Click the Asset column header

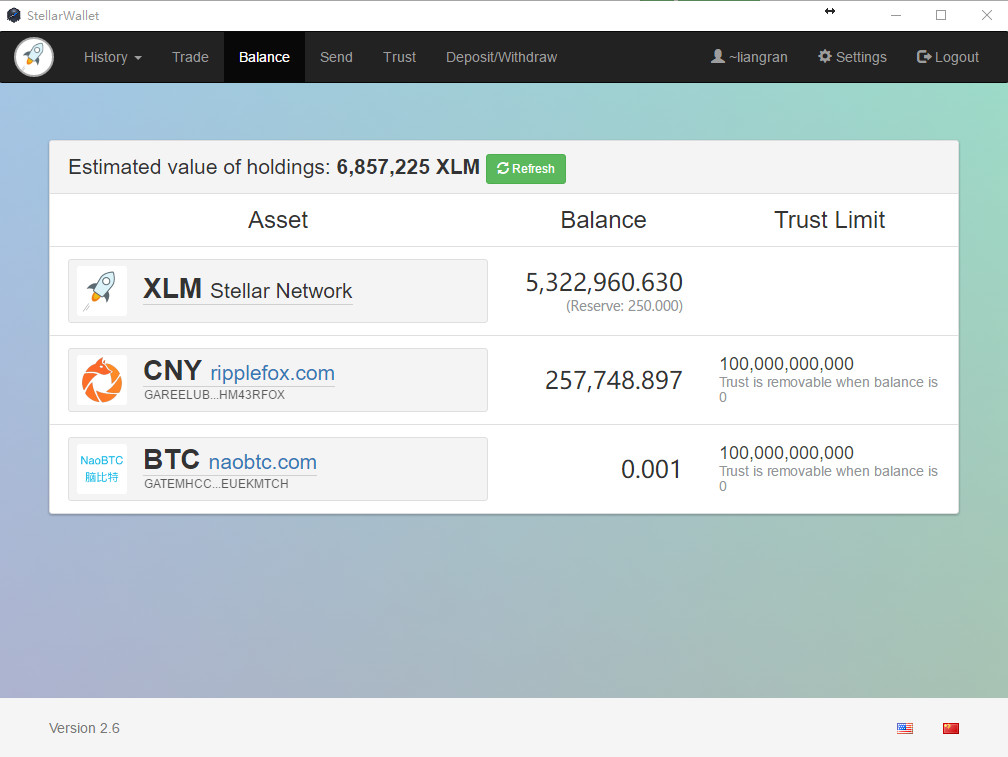(x=278, y=220)
